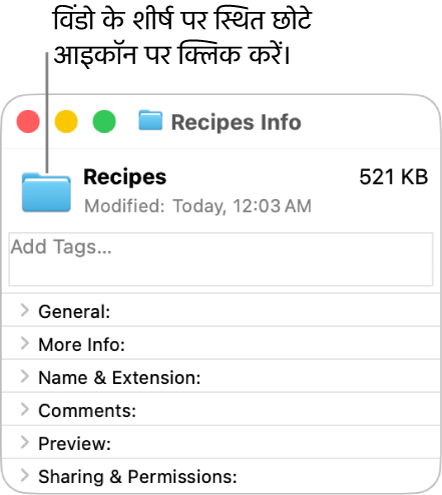The width and height of the screenshot is (442, 495).
Task: Click in the Add Tags field
Action: 221,259
